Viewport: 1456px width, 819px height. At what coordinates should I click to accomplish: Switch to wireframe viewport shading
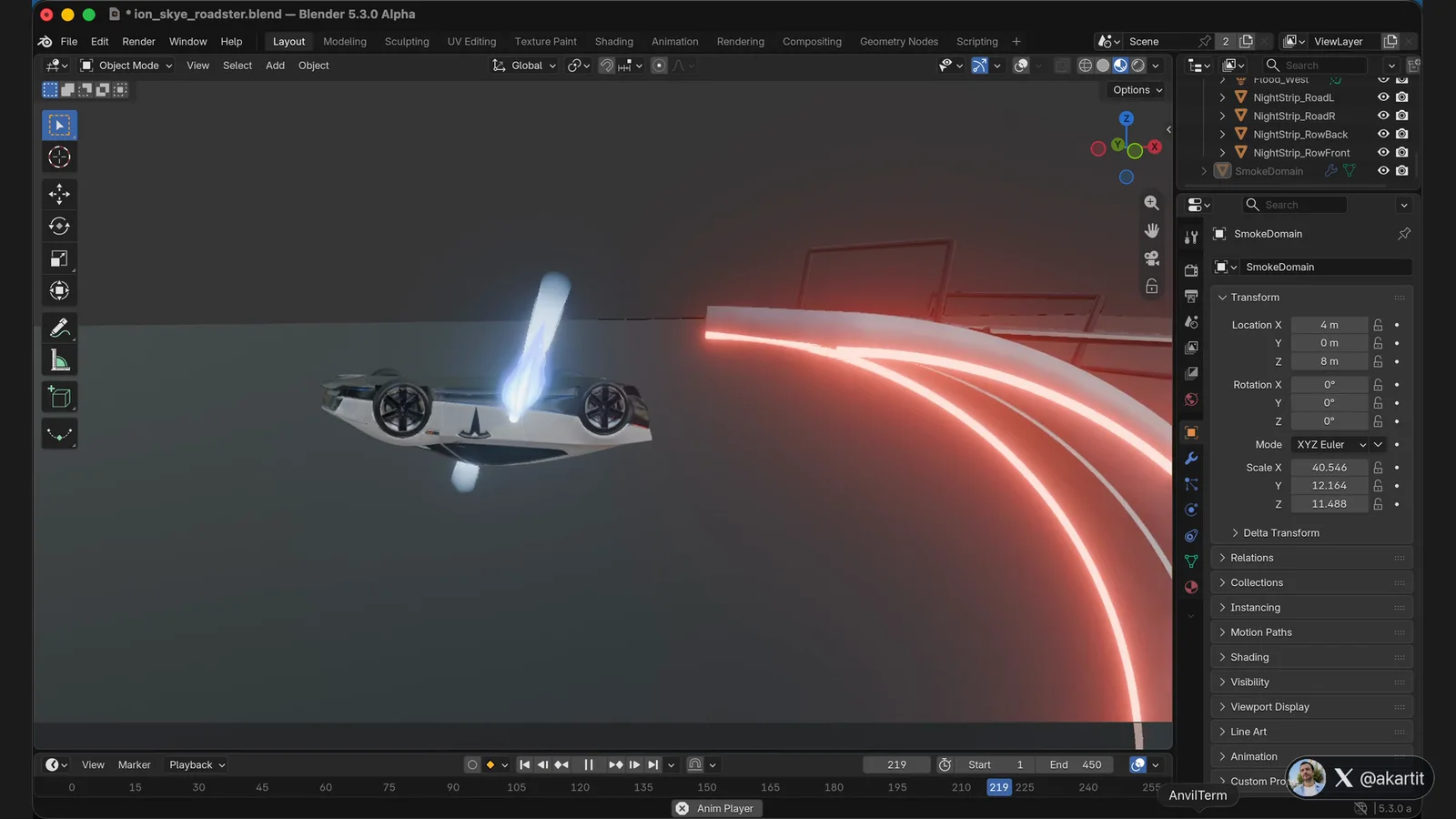click(1085, 66)
